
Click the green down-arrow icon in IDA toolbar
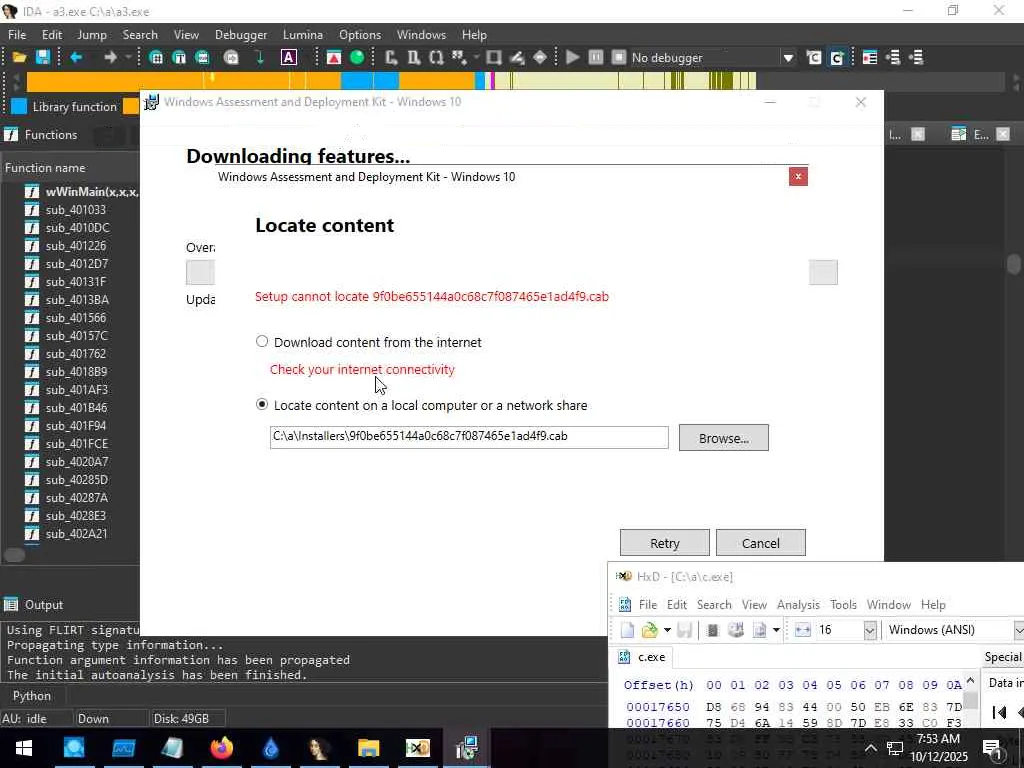tap(260, 57)
